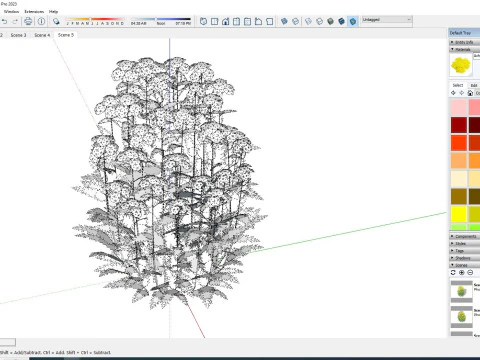Viewport: 480px width, 360px height.
Task: Select the Wireframe face style
Action: point(308,22)
